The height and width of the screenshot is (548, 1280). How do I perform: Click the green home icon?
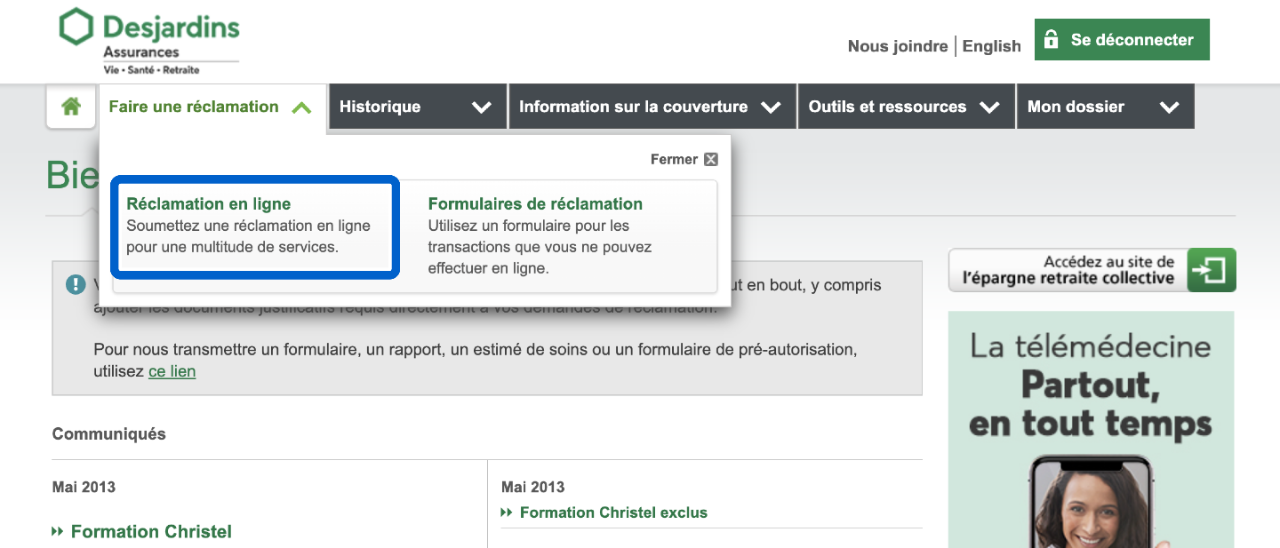click(71, 107)
